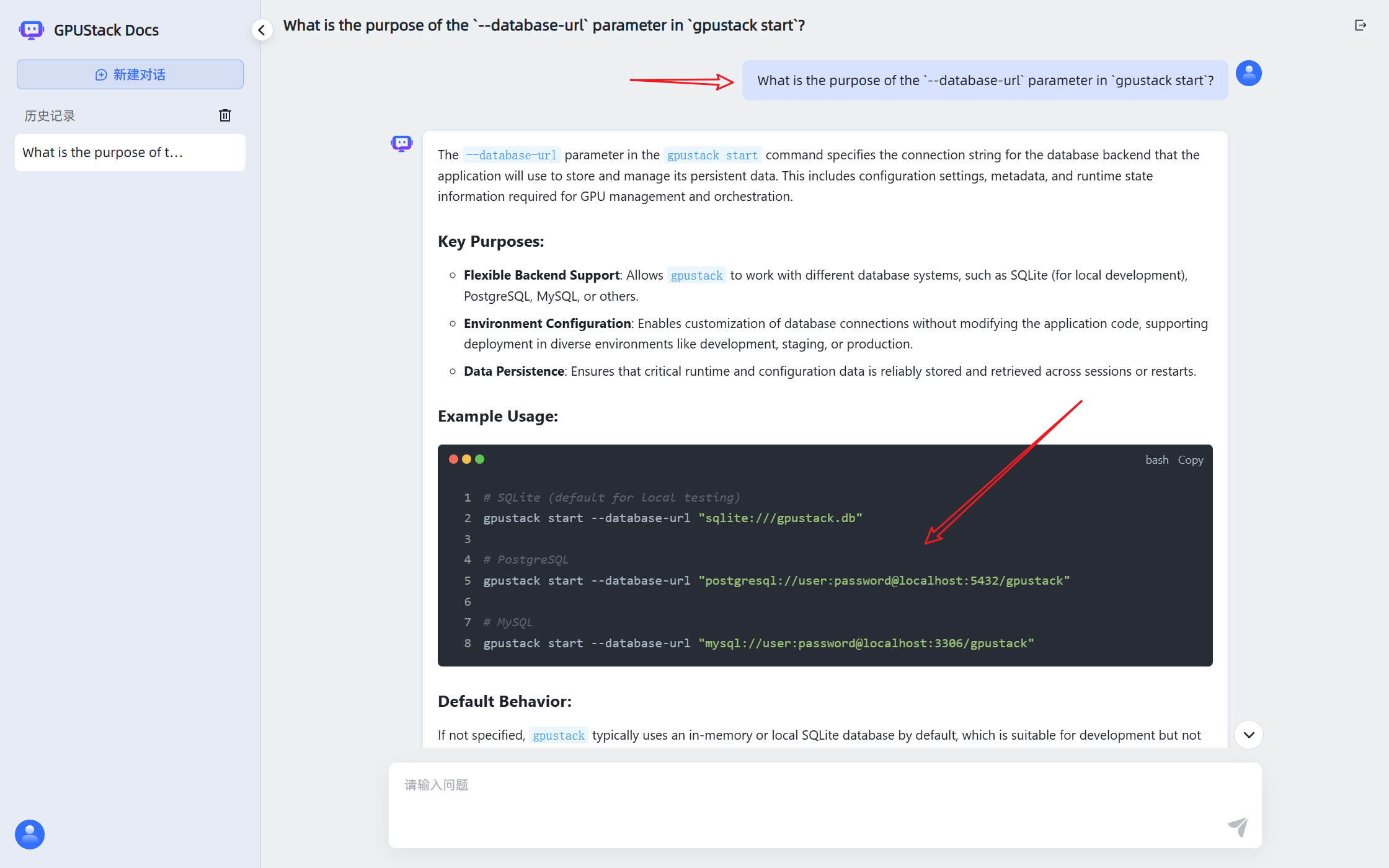This screenshot has width=1389, height=868.
Task: Click the GPUStack Docs robot logo
Action: 31,30
